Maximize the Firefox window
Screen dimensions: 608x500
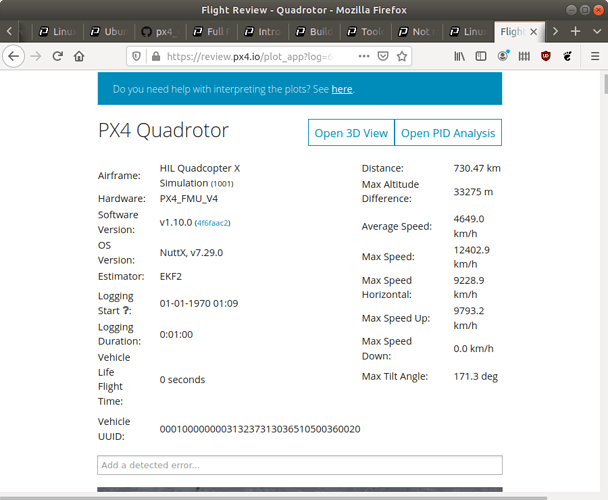point(585,10)
